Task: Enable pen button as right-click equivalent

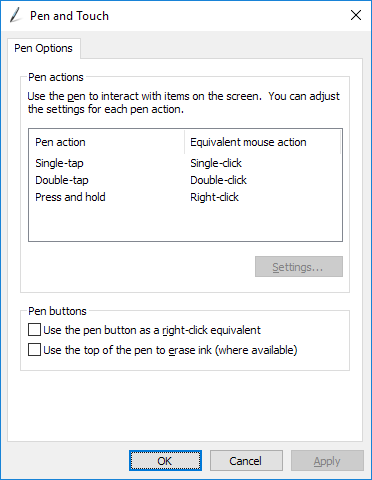Action: coord(34,330)
